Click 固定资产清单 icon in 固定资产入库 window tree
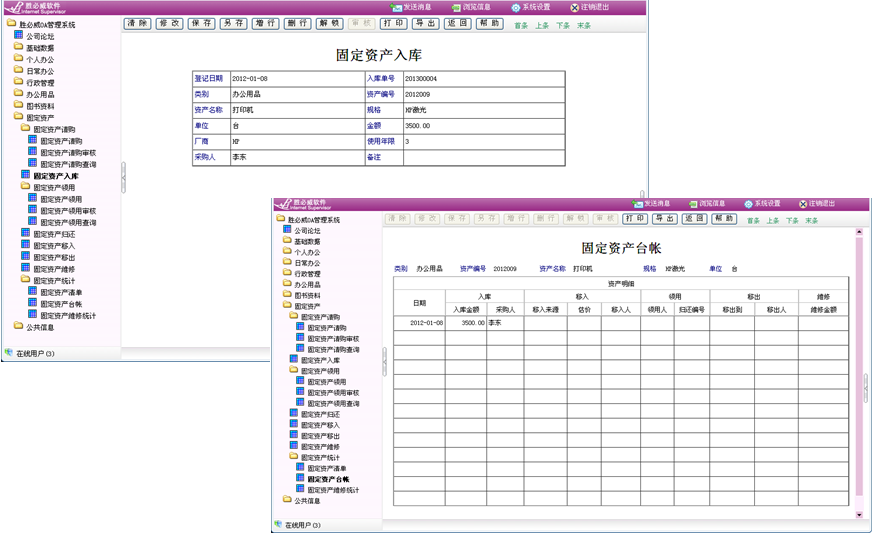This screenshot has height=534, width=873. tap(33, 291)
